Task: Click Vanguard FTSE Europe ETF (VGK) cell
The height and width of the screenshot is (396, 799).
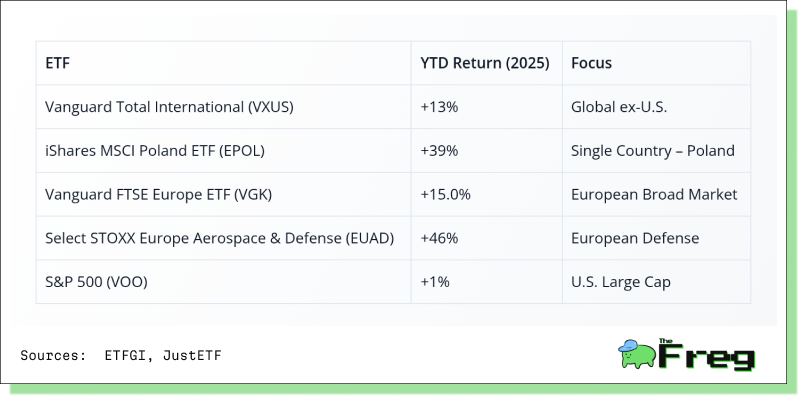Action: [223, 195]
